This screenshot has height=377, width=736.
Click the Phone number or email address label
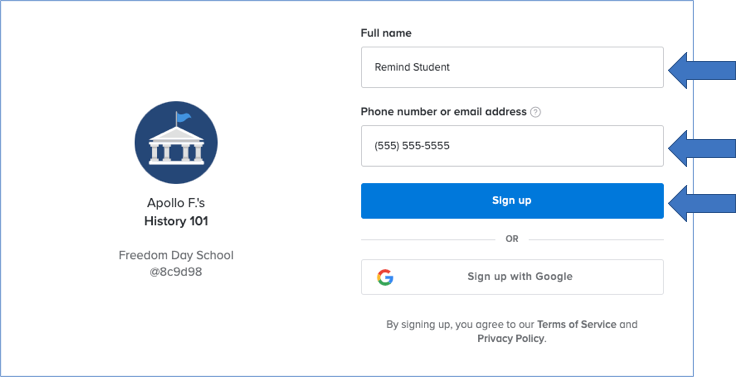[444, 112]
